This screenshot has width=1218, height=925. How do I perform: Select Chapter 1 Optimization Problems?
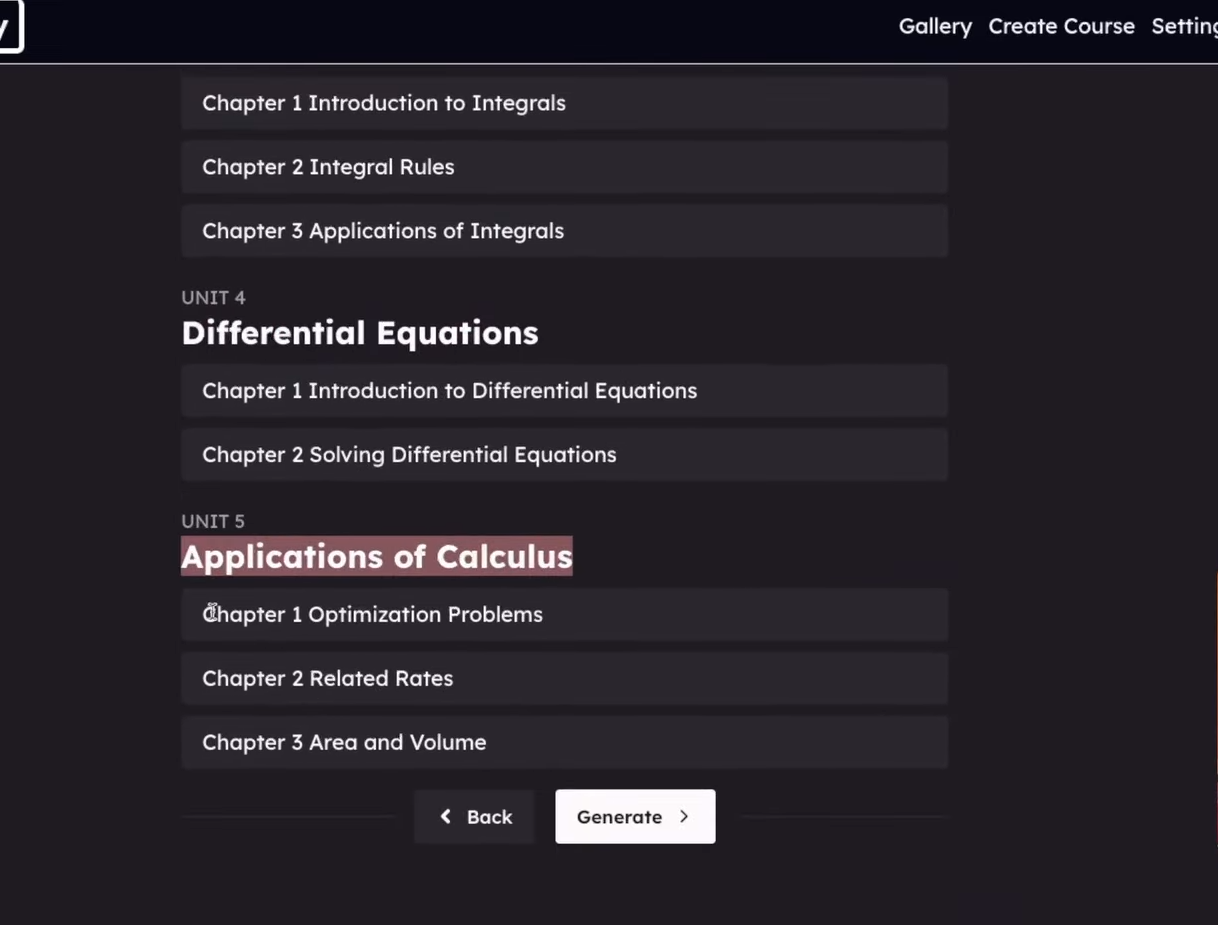pyautogui.click(x=564, y=614)
